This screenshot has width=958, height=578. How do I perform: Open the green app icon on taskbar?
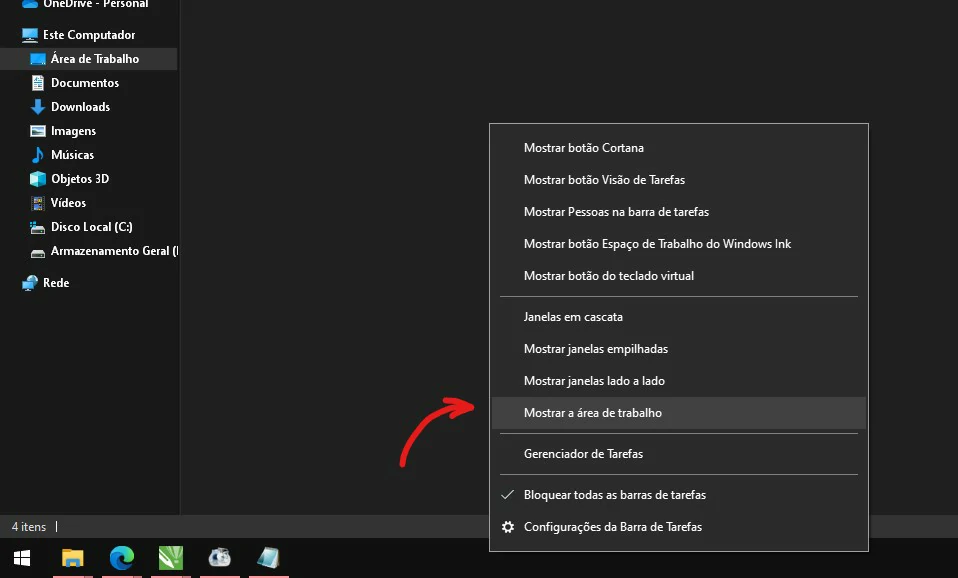pyautogui.click(x=170, y=558)
